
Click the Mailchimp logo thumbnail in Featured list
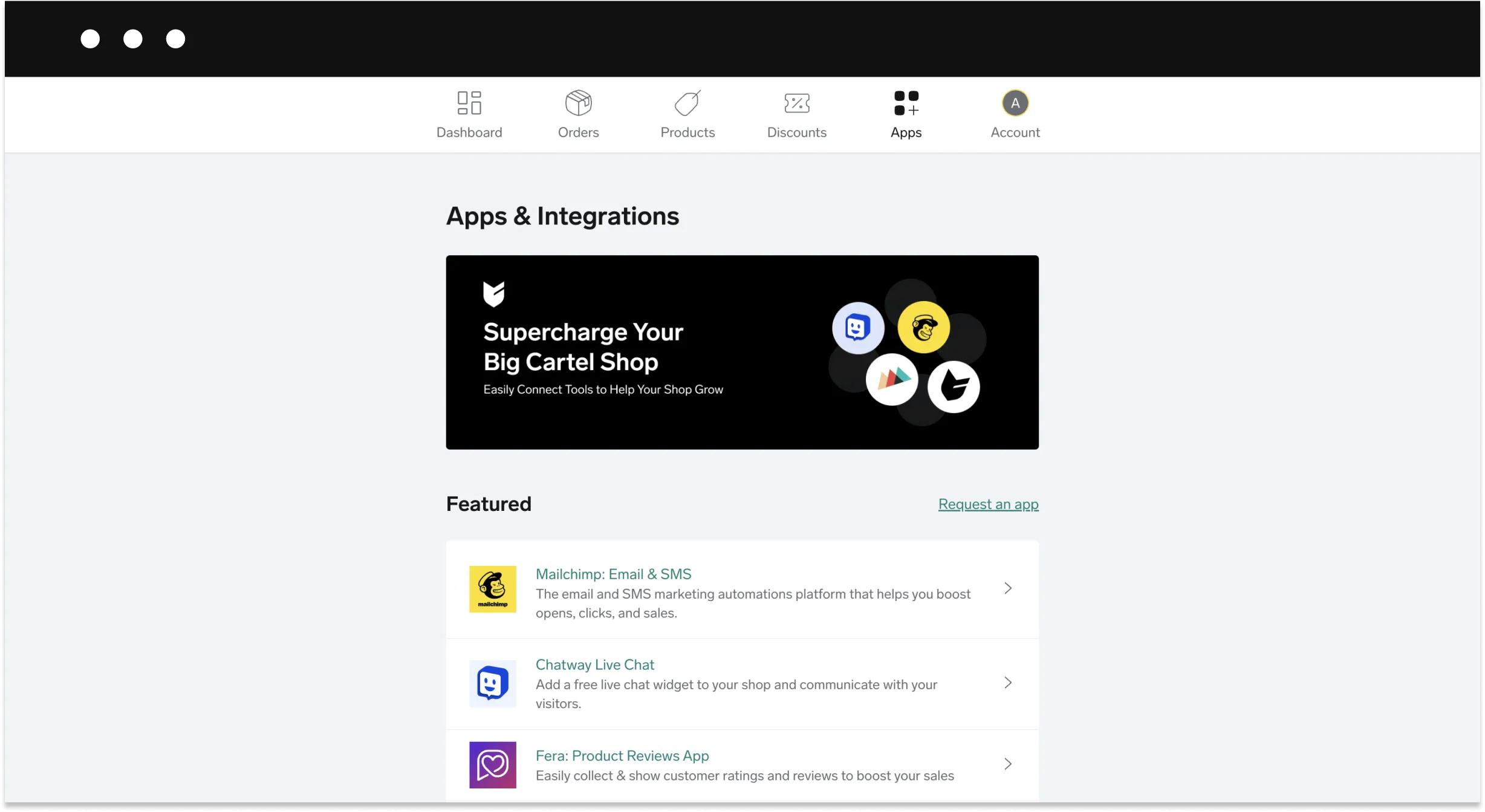click(493, 589)
